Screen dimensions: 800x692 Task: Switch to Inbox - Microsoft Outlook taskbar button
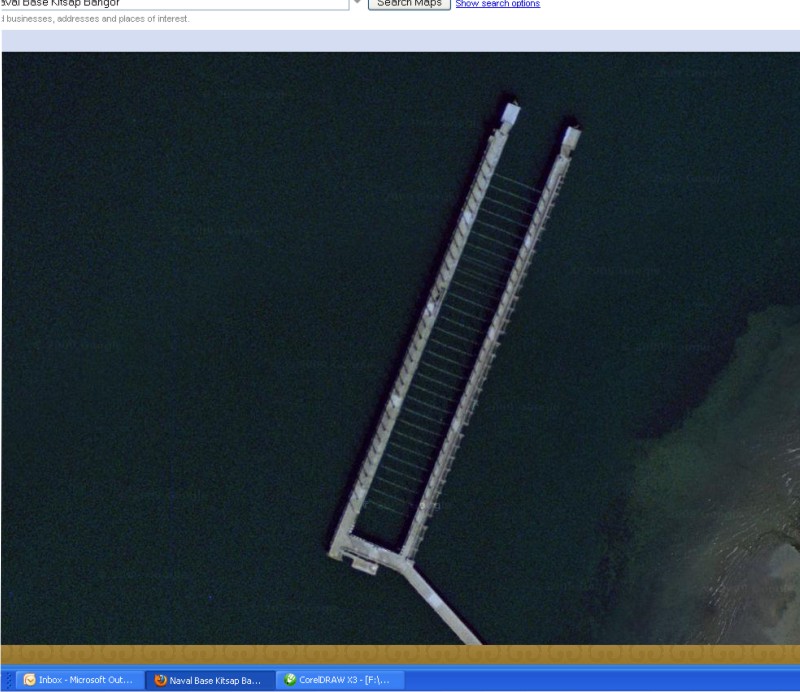(x=78, y=681)
